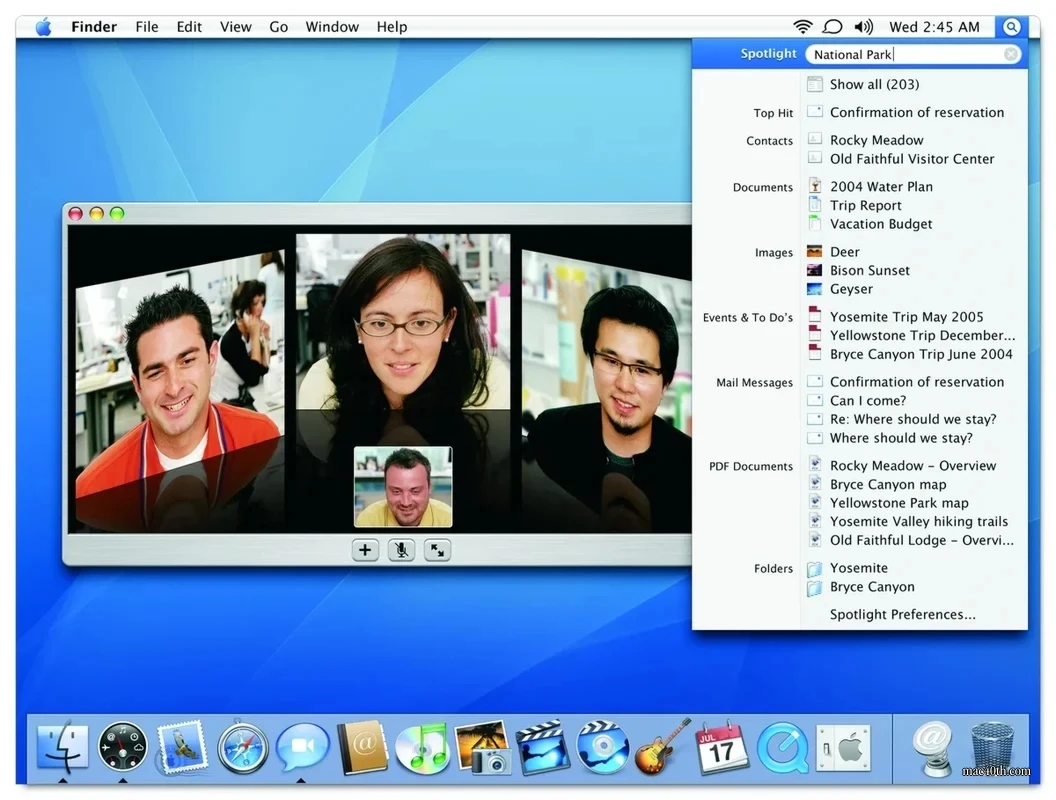The width and height of the screenshot is (1056, 800).
Task: Open the Go menu
Action: tap(278, 26)
